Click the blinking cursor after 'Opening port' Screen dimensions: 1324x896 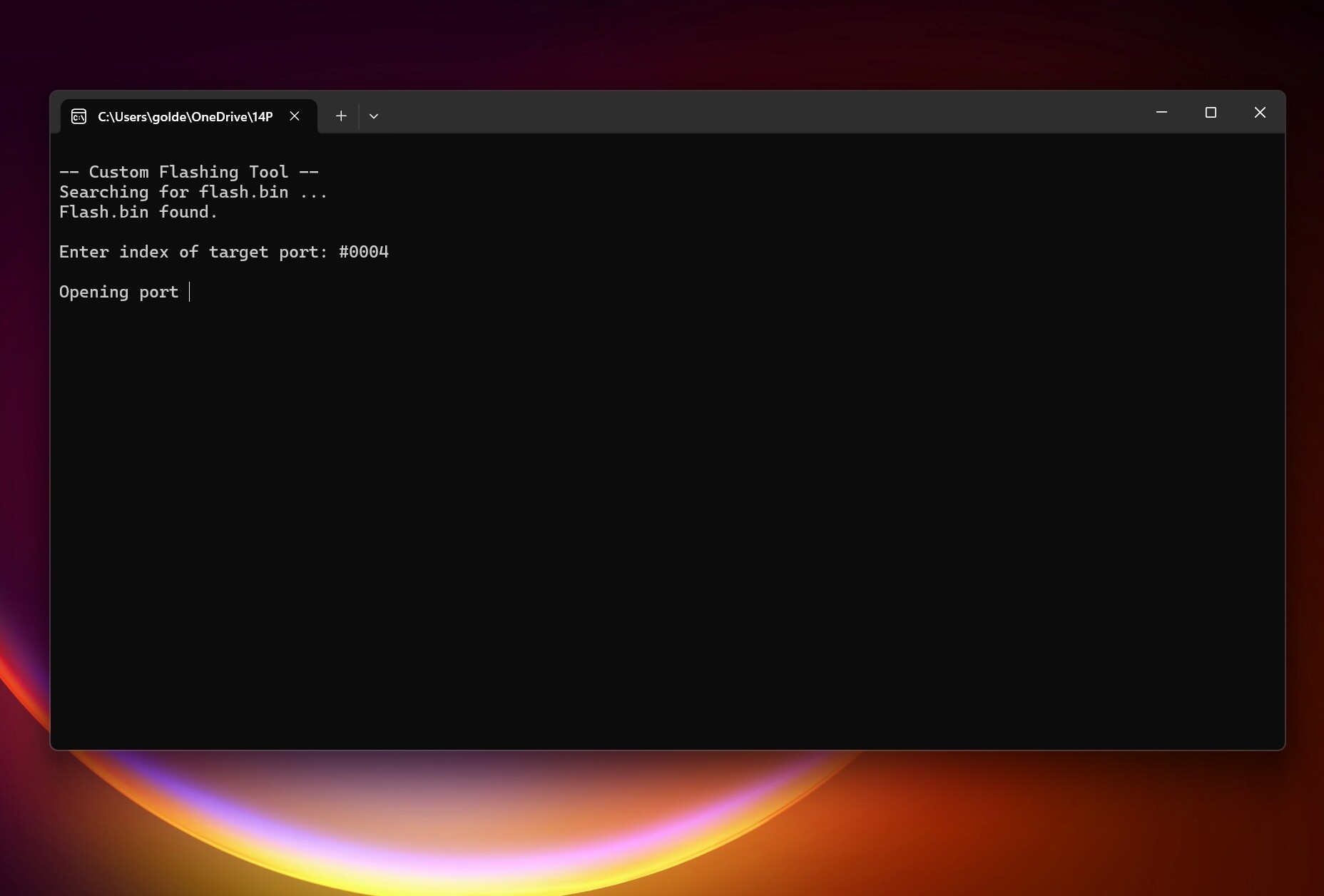(x=189, y=292)
